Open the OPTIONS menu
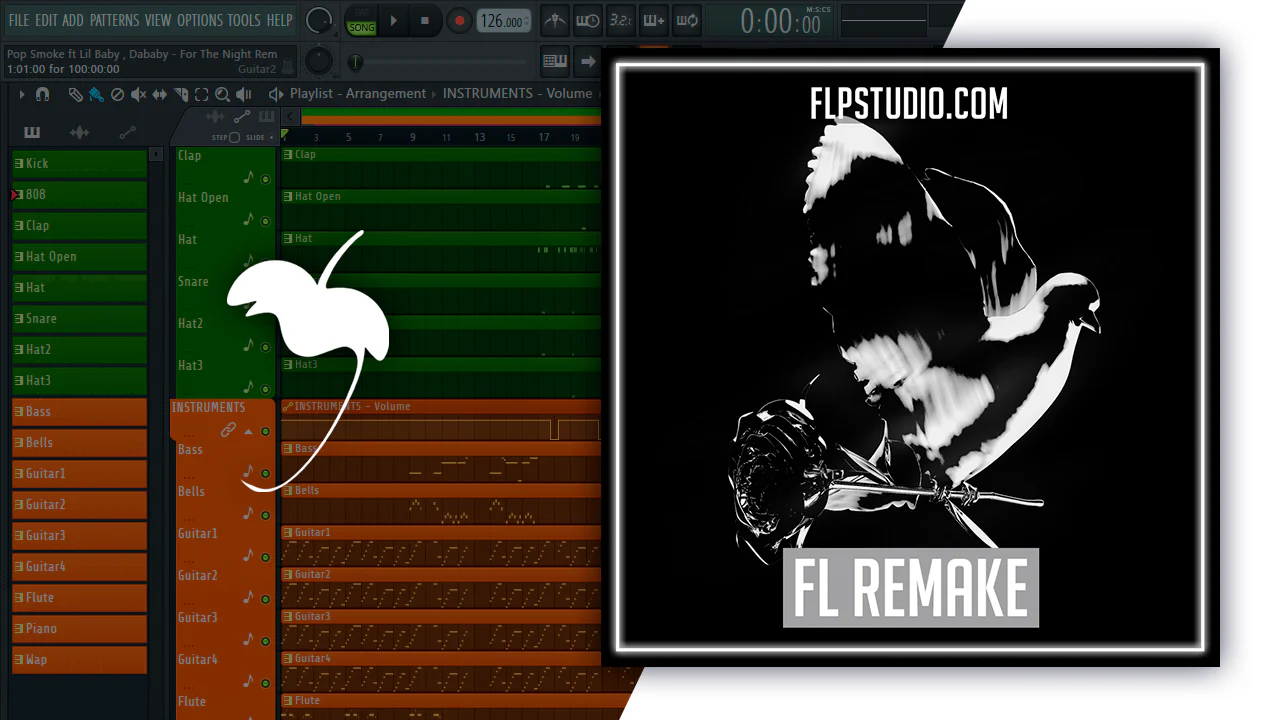The image size is (1280, 720). (x=200, y=20)
